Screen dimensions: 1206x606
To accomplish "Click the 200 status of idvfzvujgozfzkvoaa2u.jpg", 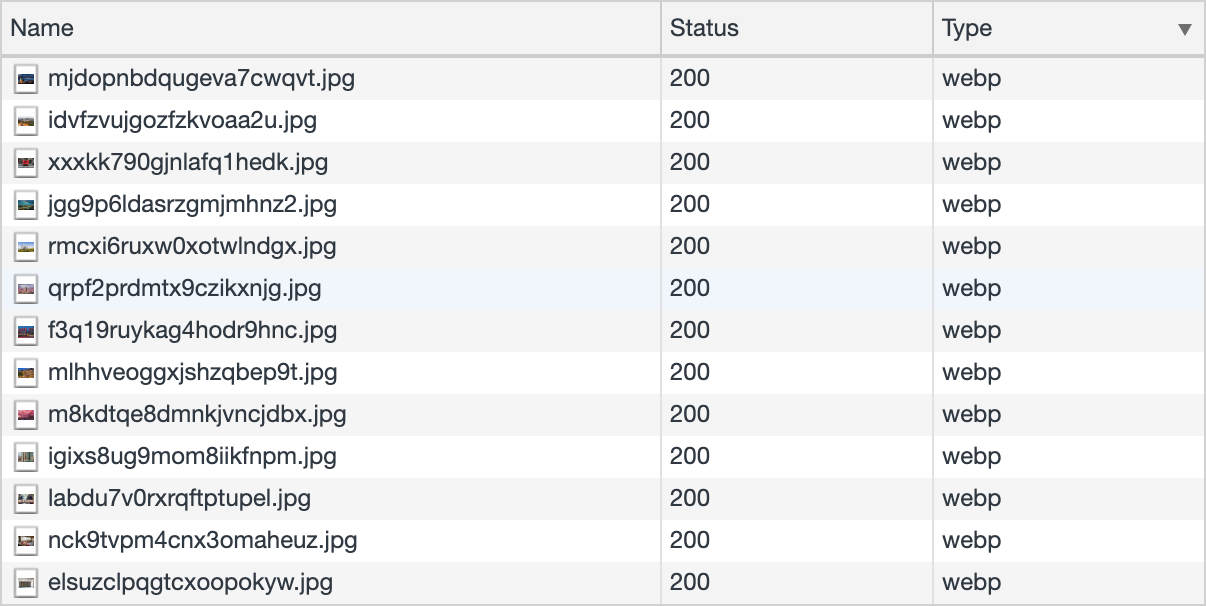I will [690, 121].
